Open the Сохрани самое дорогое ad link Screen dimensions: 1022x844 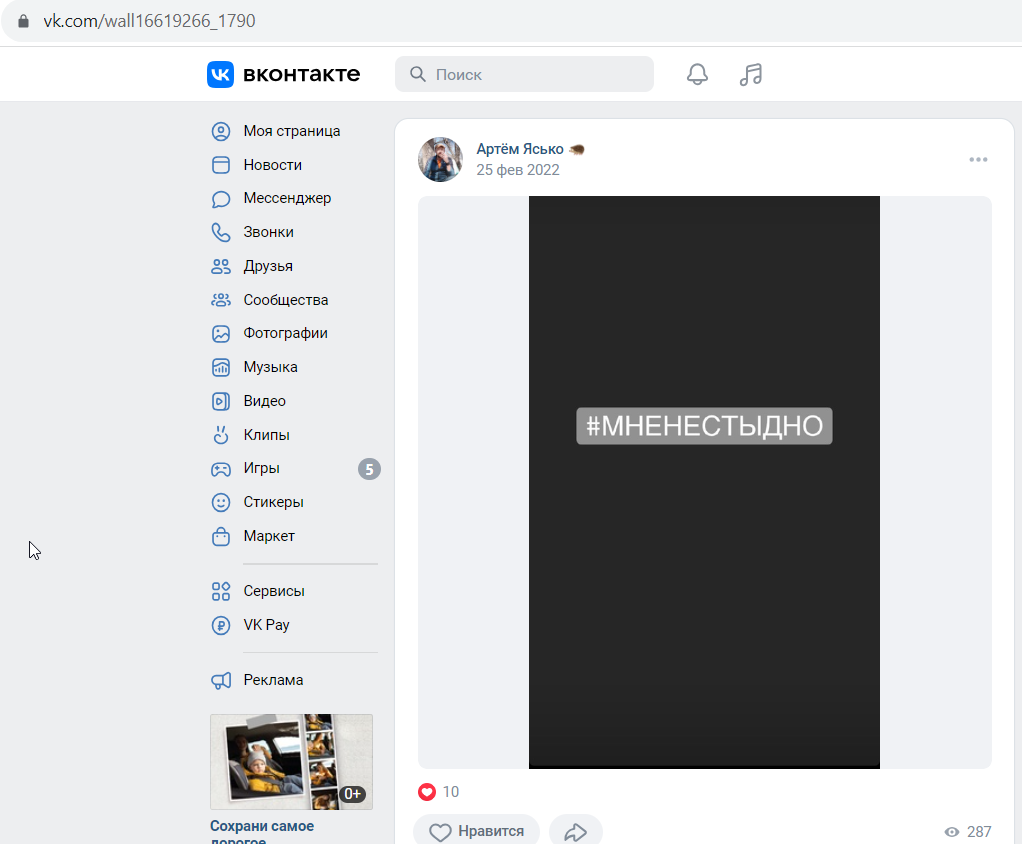262,832
